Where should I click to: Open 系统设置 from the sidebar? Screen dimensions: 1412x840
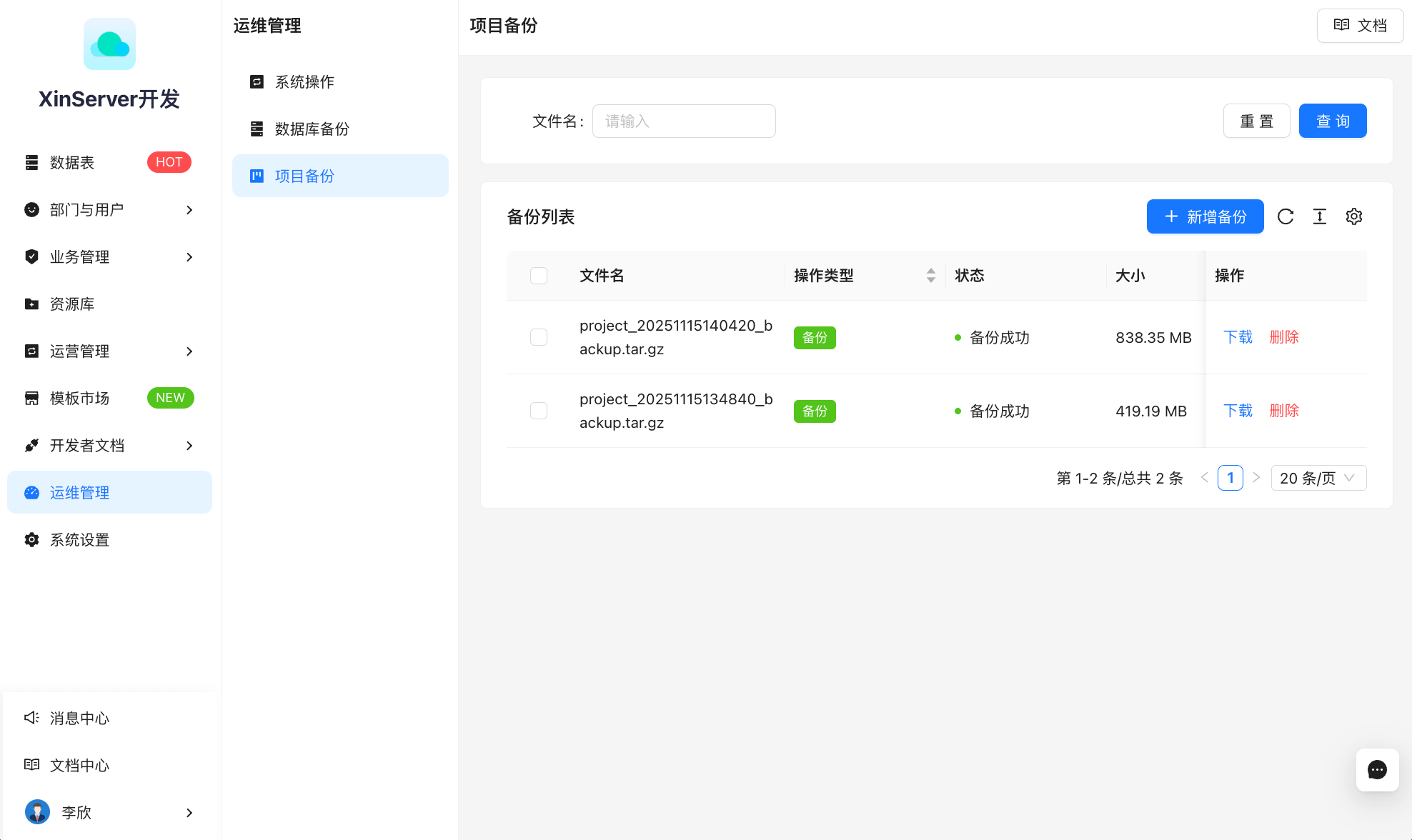point(79,539)
